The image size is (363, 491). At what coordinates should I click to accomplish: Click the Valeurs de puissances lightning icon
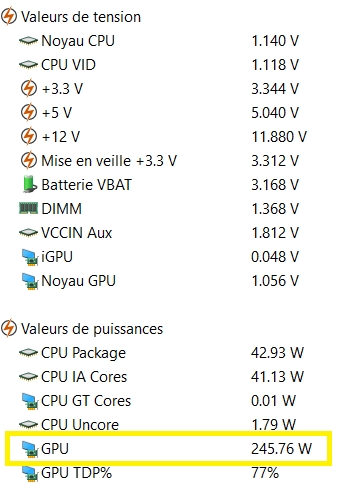pyautogui.click(x=9, y=329)
